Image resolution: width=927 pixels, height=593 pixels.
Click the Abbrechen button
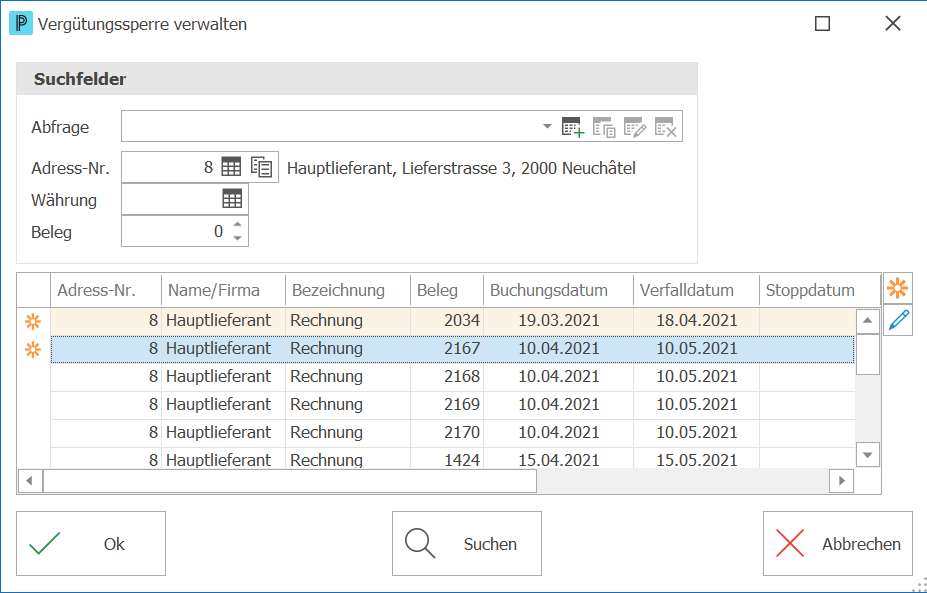[x=838, y=543]
